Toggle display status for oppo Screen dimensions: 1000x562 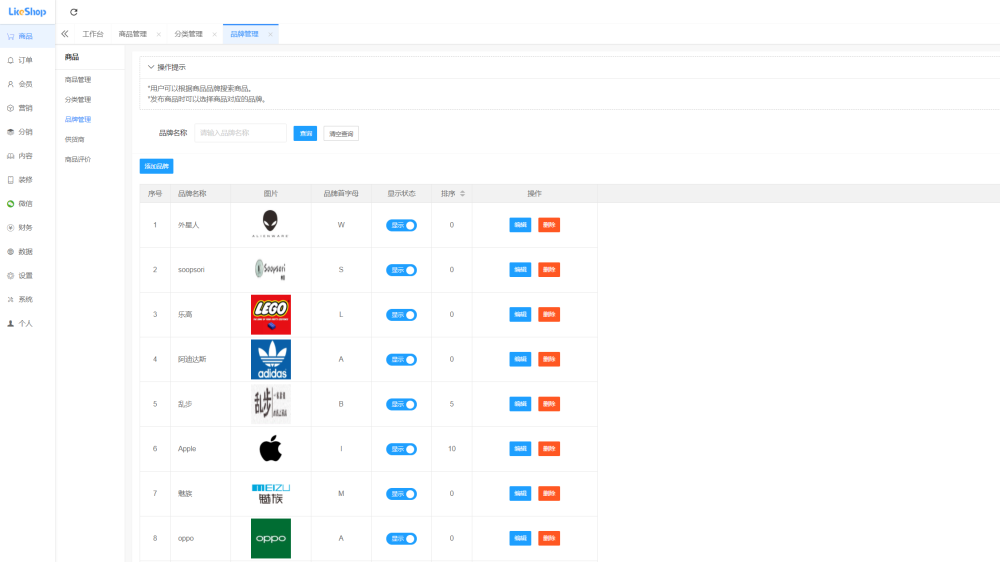401,538
